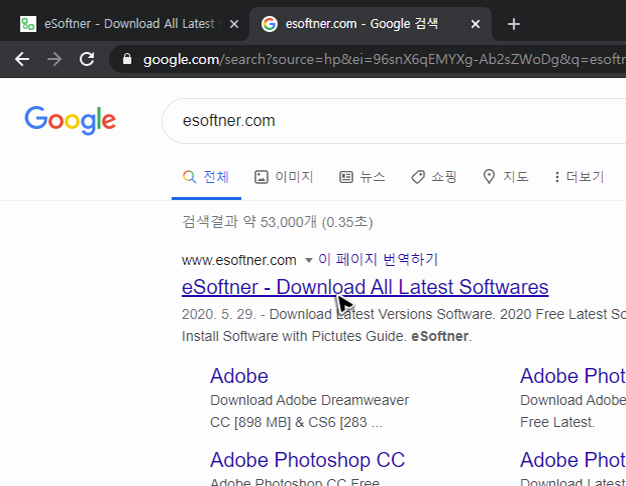626x486 pixels.
Task: Open the 뉴스 search tab
Action: click(363, 177)
